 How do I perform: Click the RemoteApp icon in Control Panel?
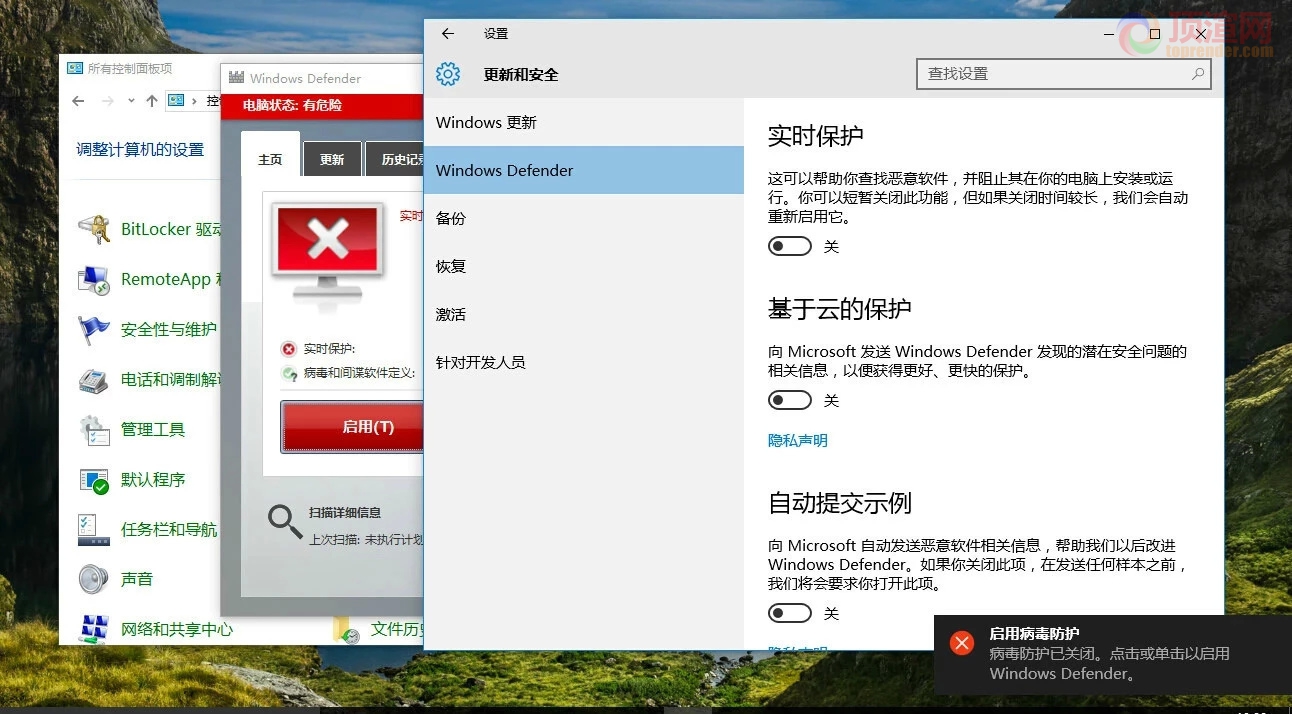(x=94, y=280)
